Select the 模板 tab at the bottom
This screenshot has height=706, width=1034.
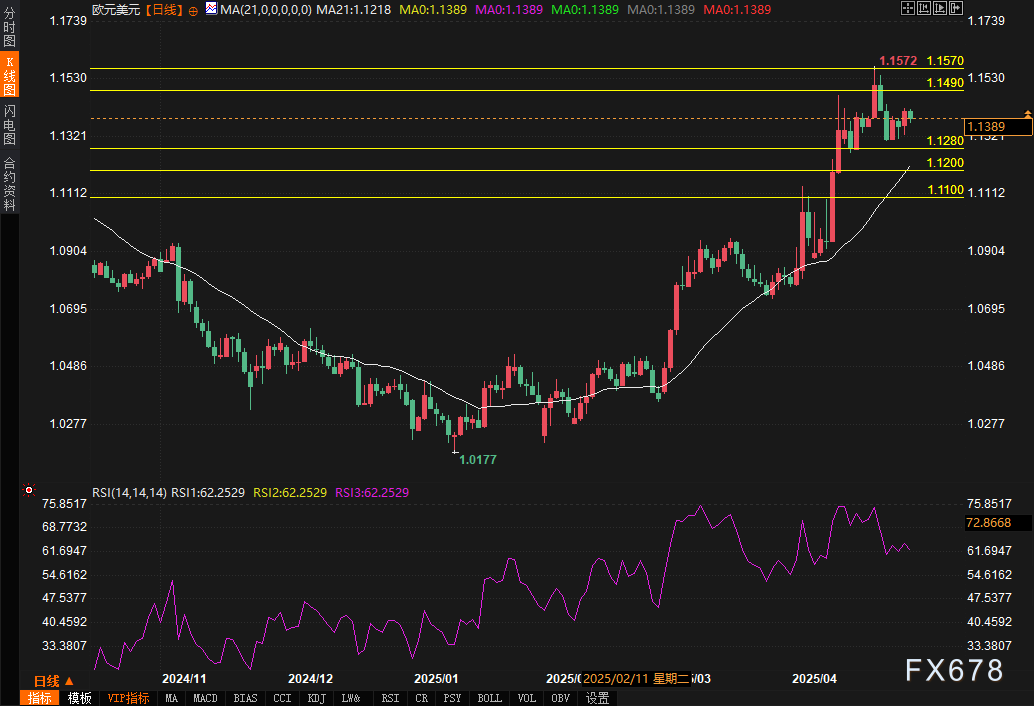point(80,698)
